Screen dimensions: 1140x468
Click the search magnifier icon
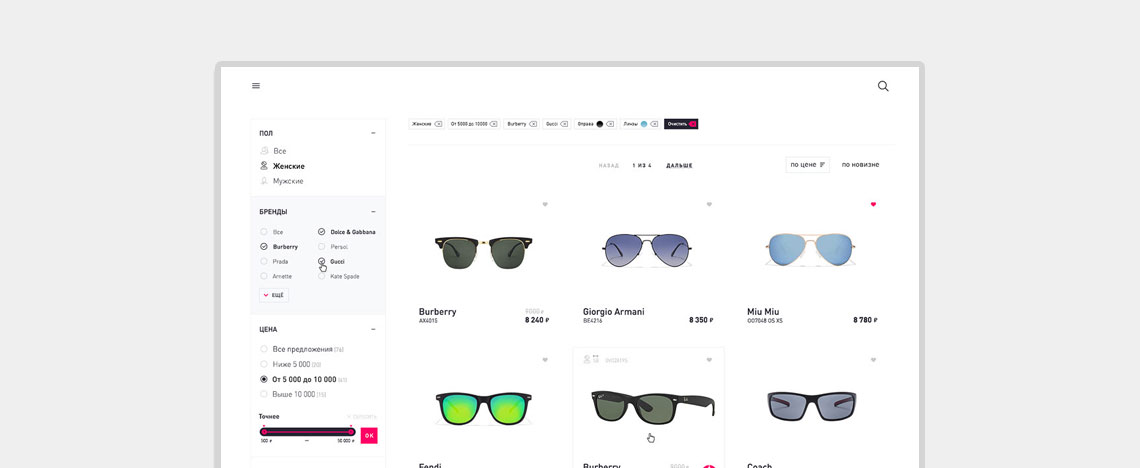pos(883,86)
